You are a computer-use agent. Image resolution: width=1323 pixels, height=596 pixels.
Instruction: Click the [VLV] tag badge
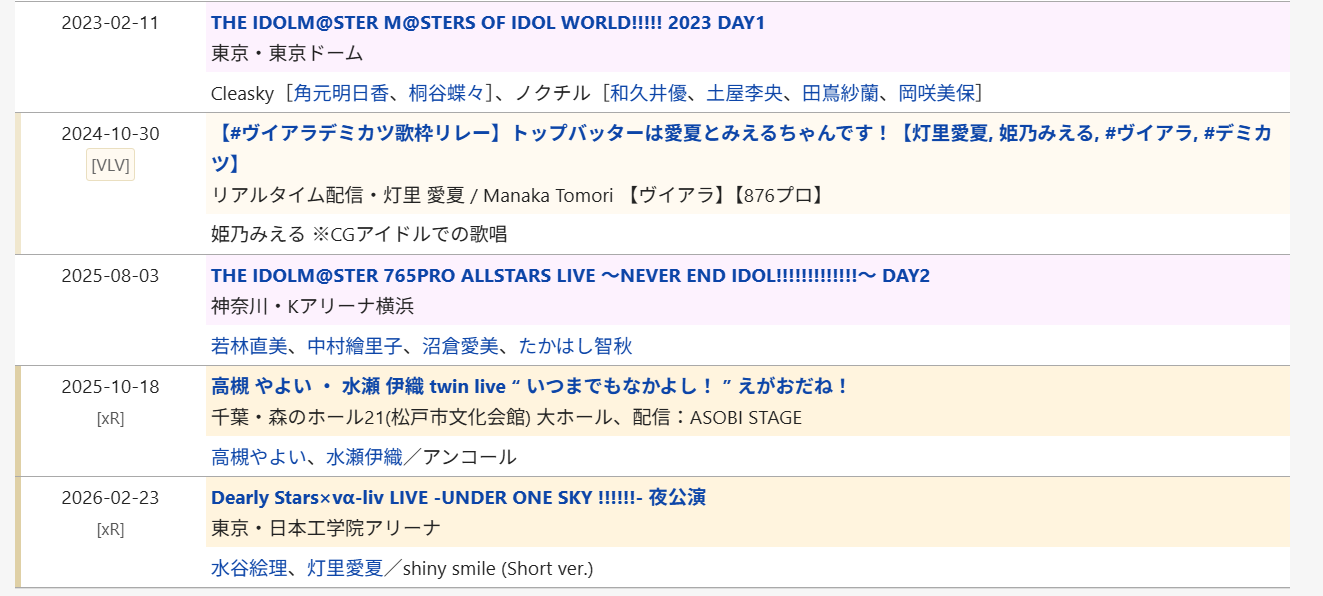click(110, 166)
